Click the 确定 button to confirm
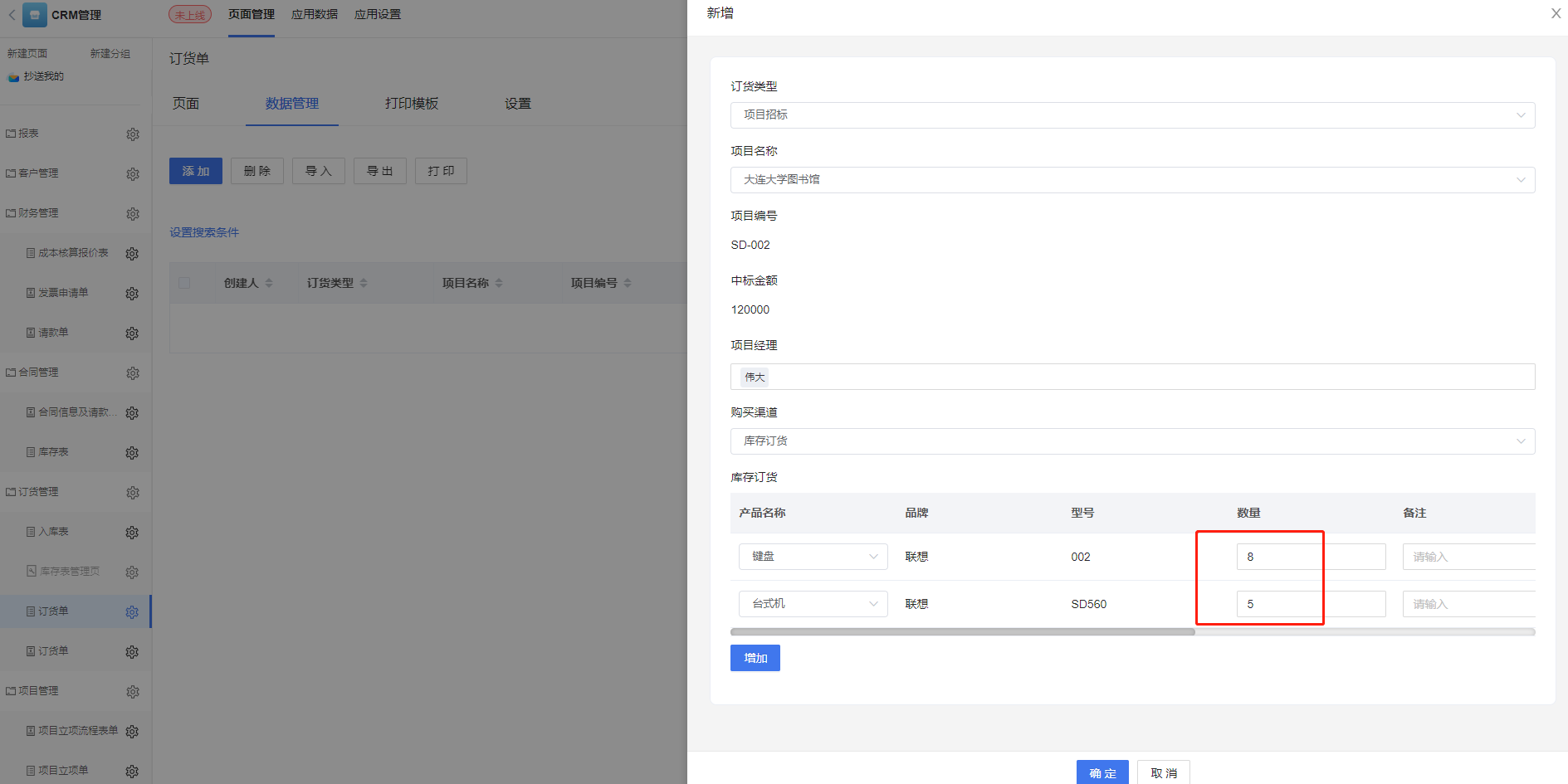The image size is (1568, 784). pyautogui.click(x=1102, y=772)
